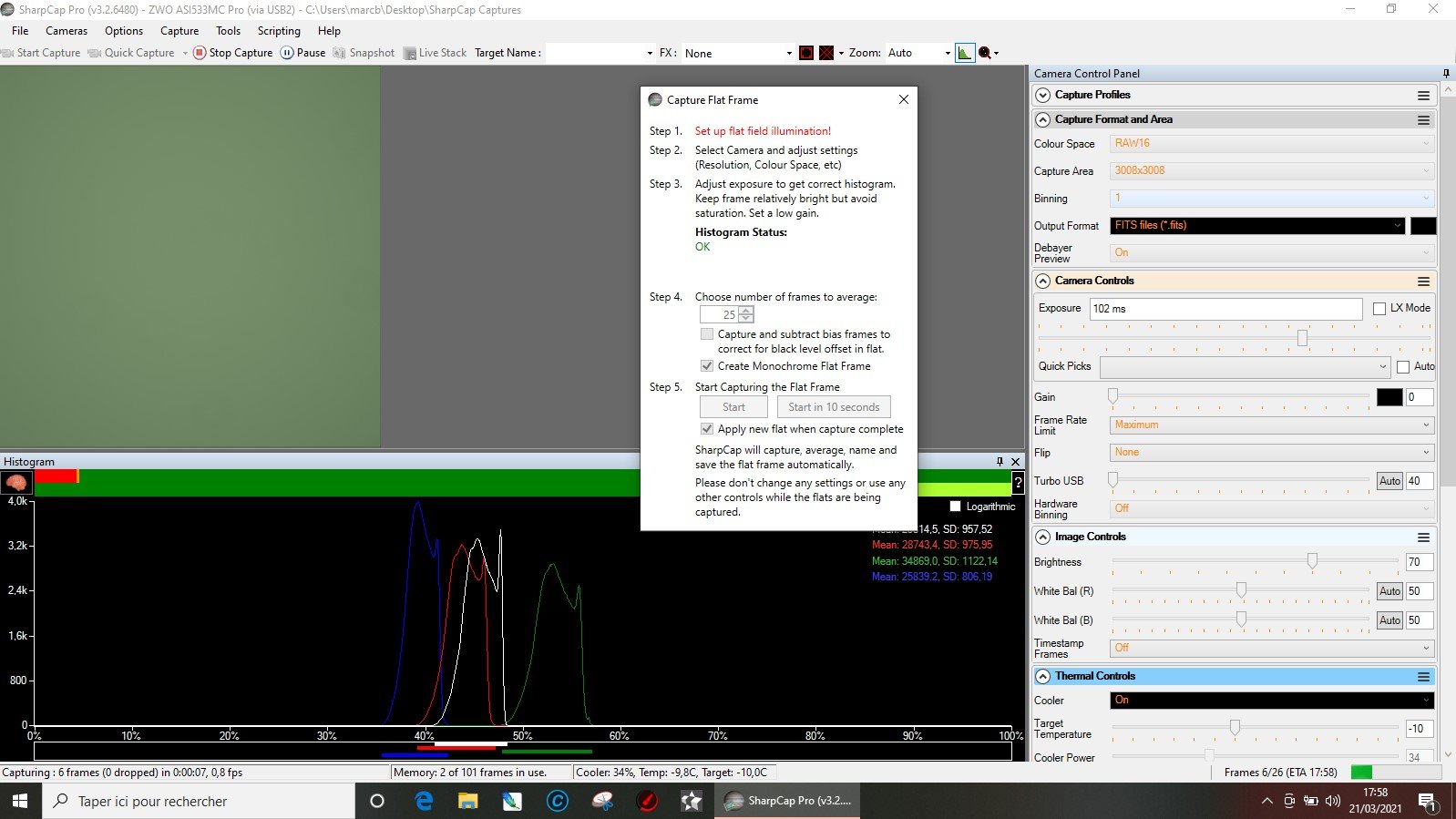1456x819 pixels.
Task: Click the SharpCap Pro taskbar button
Action: tap(788, 801)
